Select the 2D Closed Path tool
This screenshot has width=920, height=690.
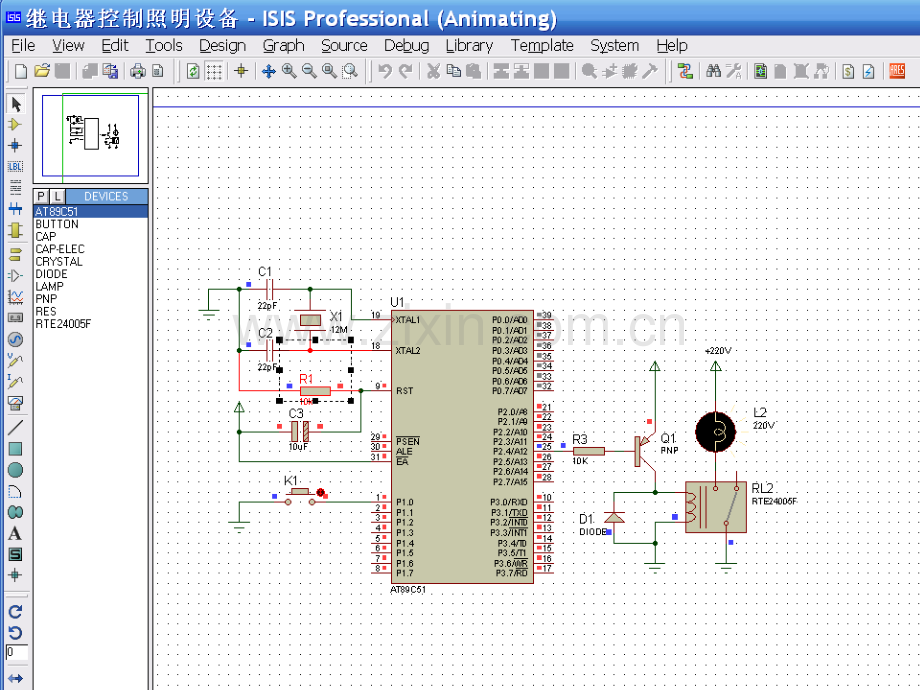tap(15, 512)
